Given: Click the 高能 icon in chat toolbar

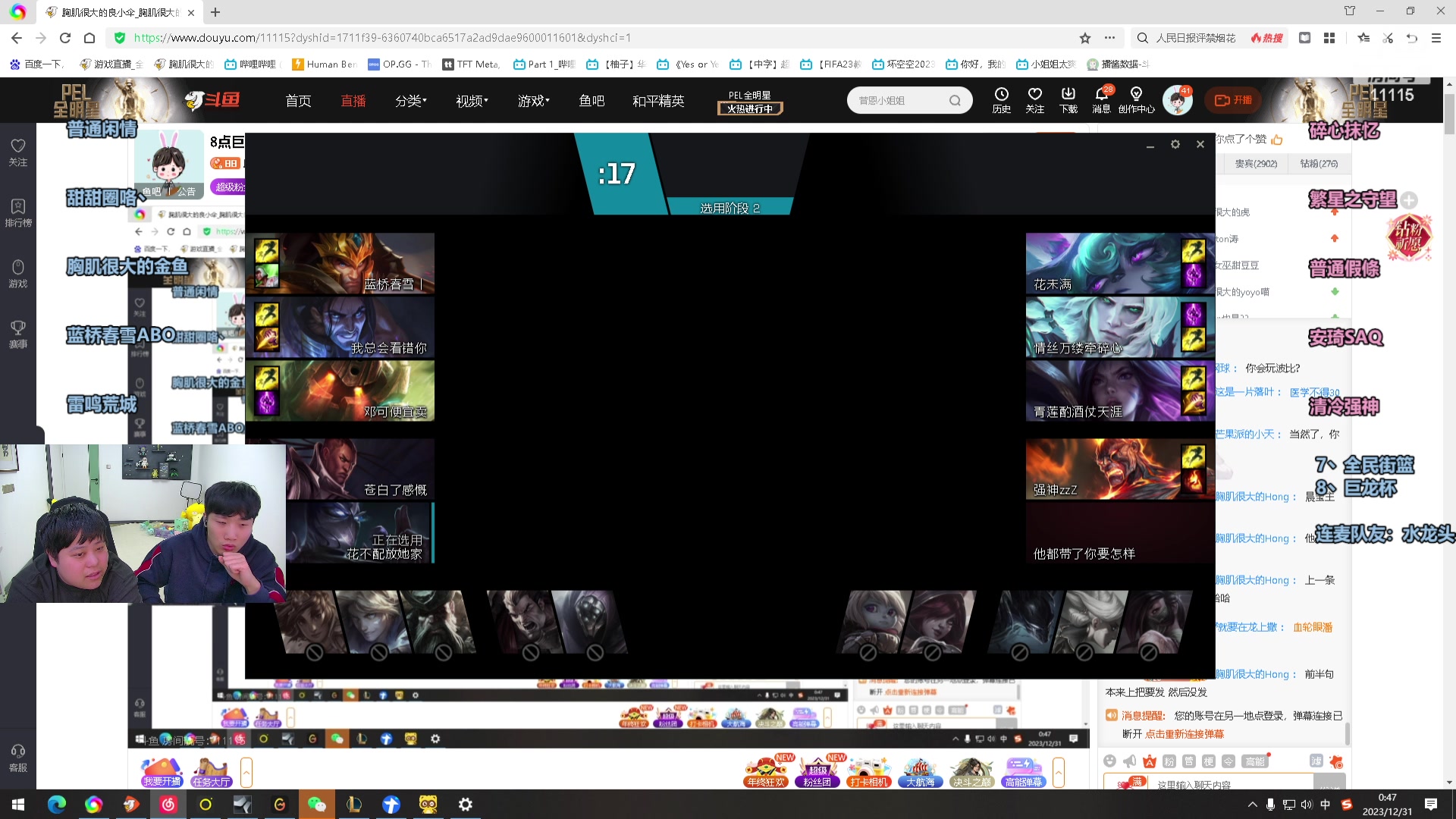Looking at the screenshot, I should [x=1256, y=761].
